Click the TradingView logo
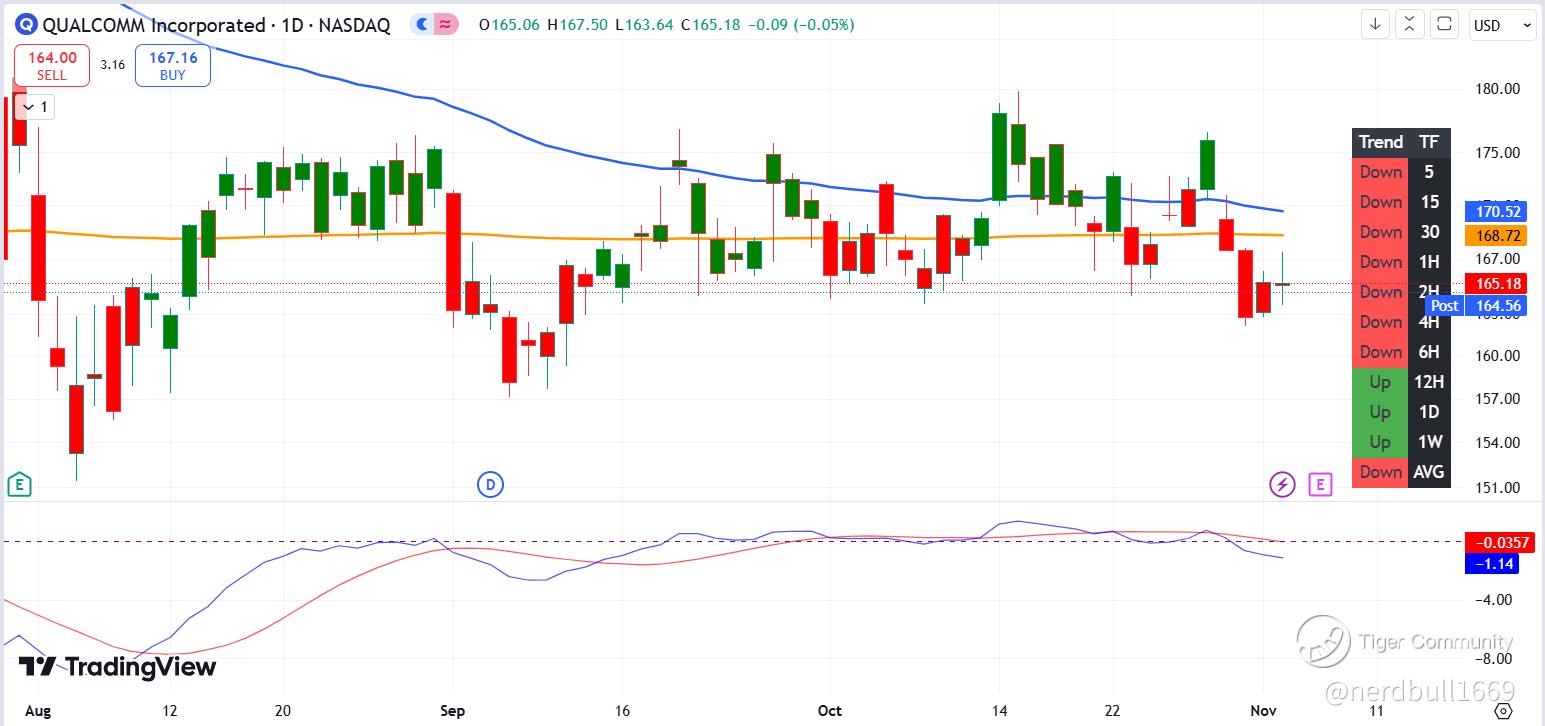Image resolution: width=1545 pixels, height=726 pixels. click(x=117, y=667)
